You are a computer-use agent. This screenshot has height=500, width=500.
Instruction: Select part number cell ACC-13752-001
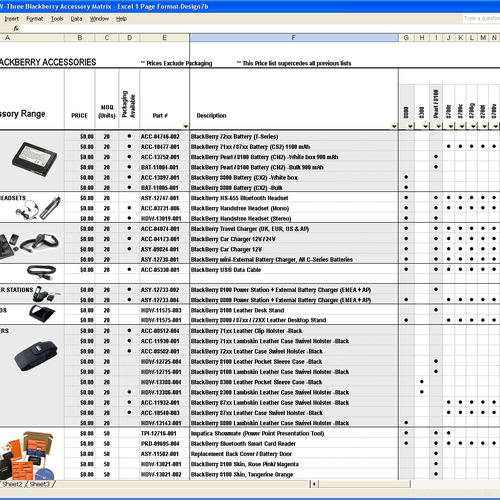point(165,157)
